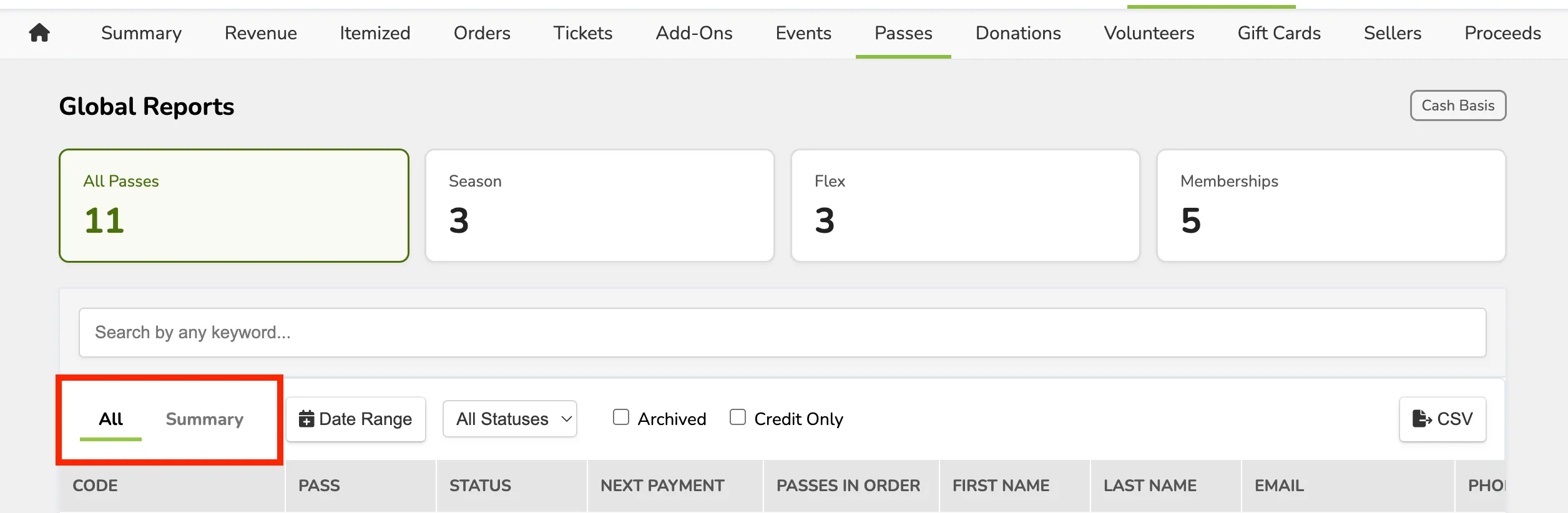The width and height of the screenshot is (1568, 513).
Task: Open the Revenue report tab
Action: tap(261, 33)
